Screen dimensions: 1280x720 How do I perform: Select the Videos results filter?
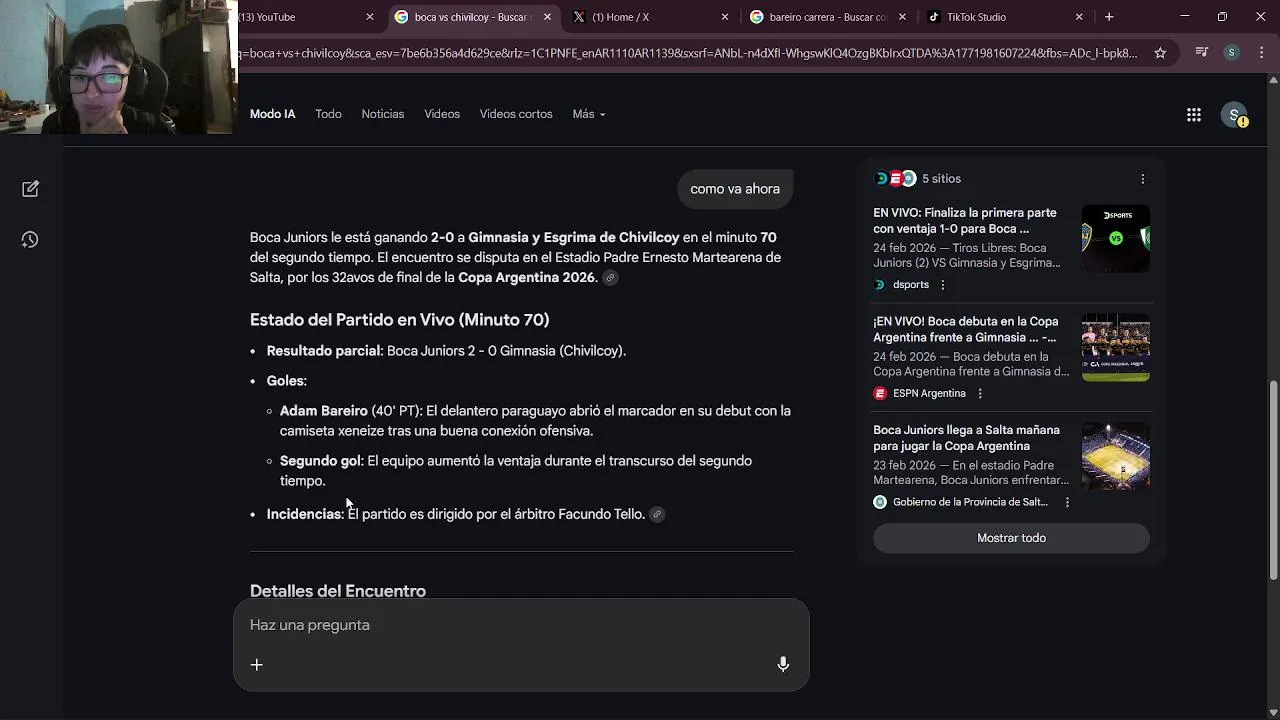coord(442,114)
